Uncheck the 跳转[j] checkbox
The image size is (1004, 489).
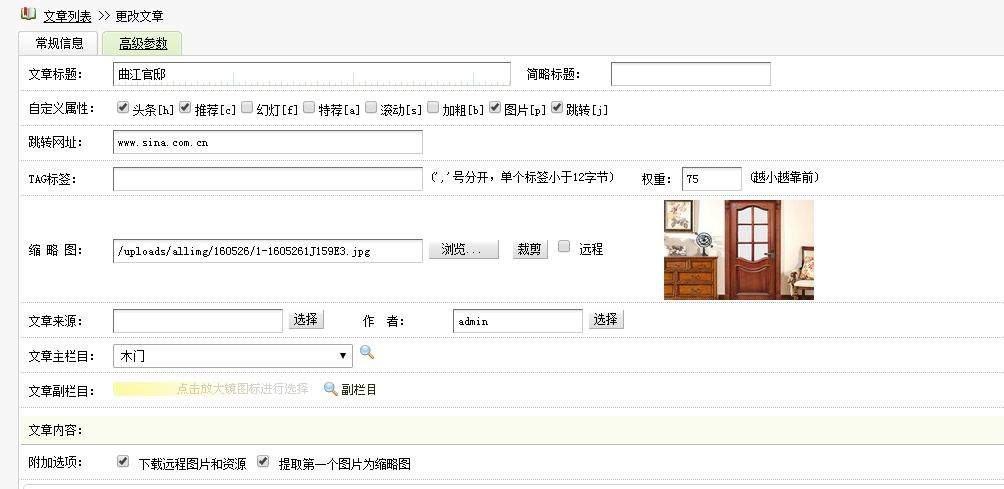coord(556,108)
